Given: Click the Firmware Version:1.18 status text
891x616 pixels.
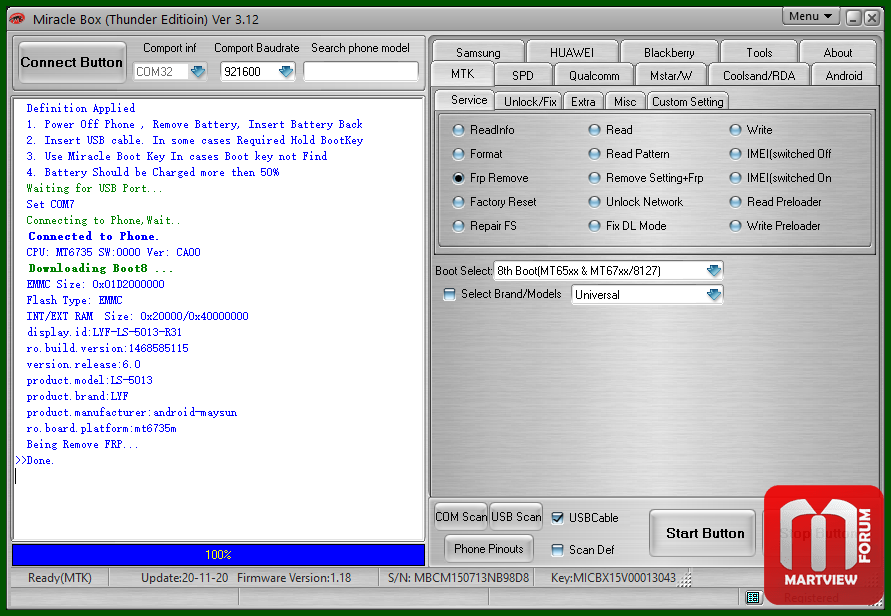Looking at the screenshot, I should (x=294, y=578).
